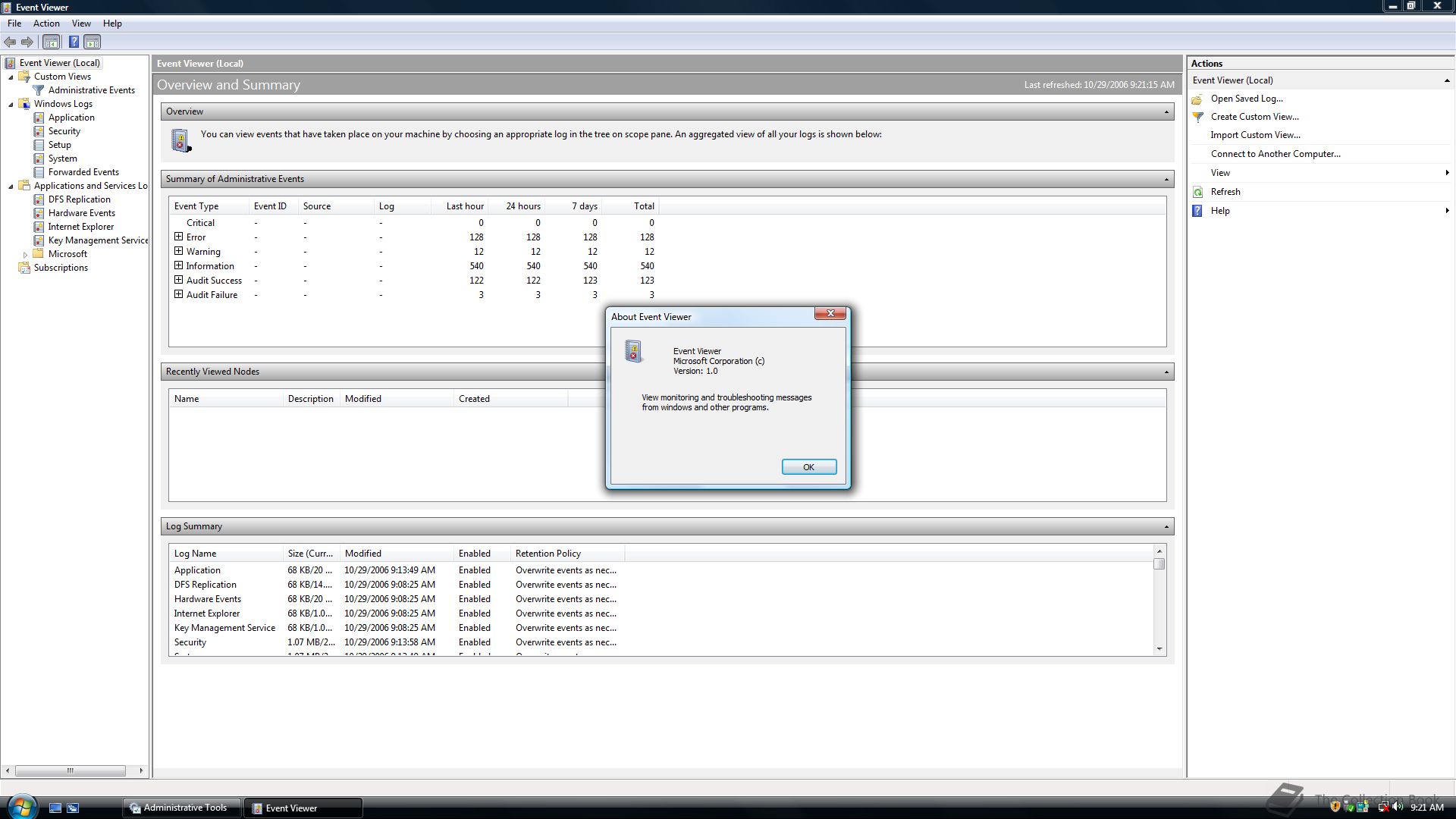Collapse the Recently Viewed Nodes section
The height and width of the screenshot is (819, 1456).
tap(1166, 372)
